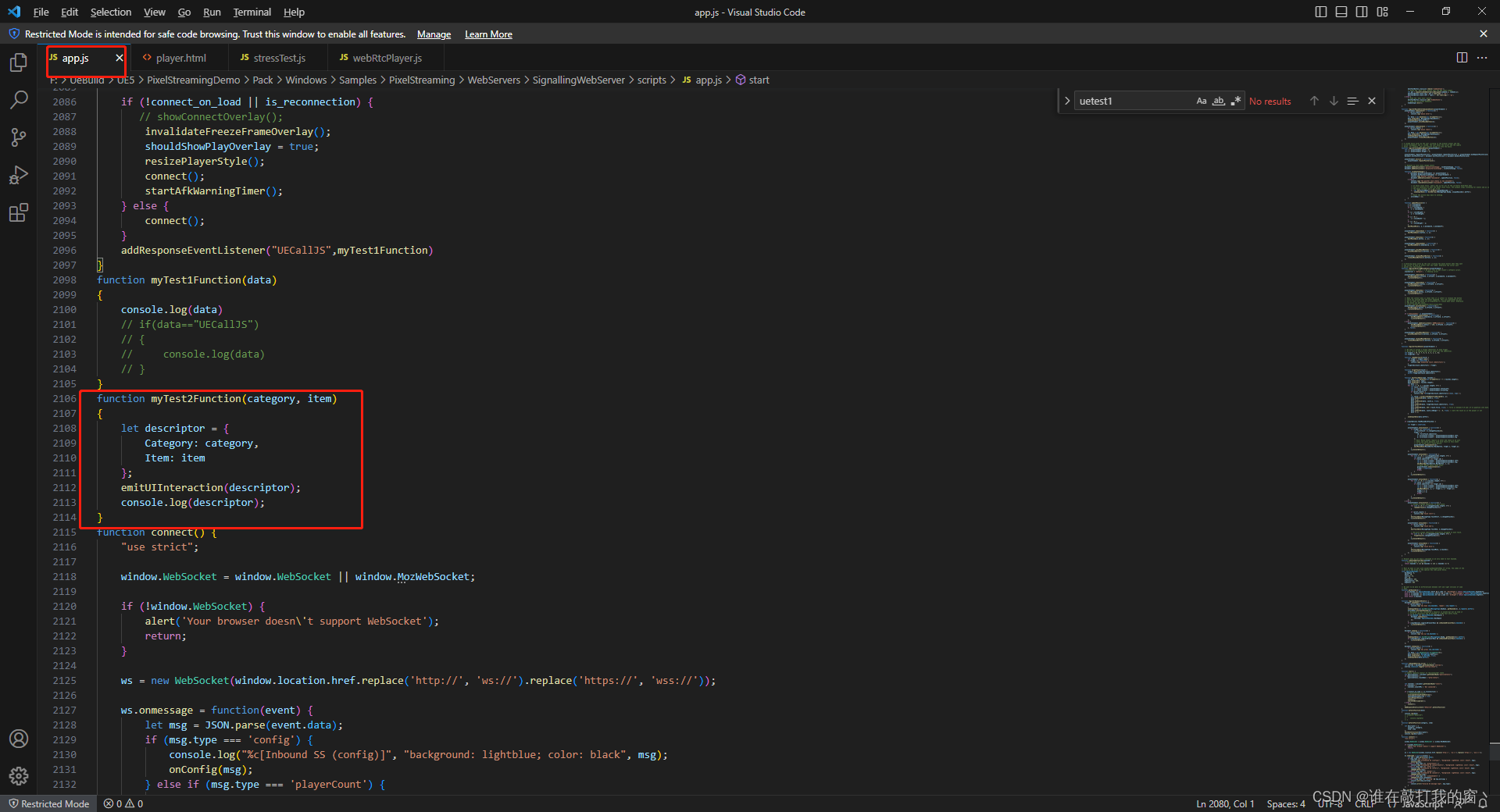
Task: Open Spaces: 4 indentation selector in status bar
Action: (x=1285, y=803)
